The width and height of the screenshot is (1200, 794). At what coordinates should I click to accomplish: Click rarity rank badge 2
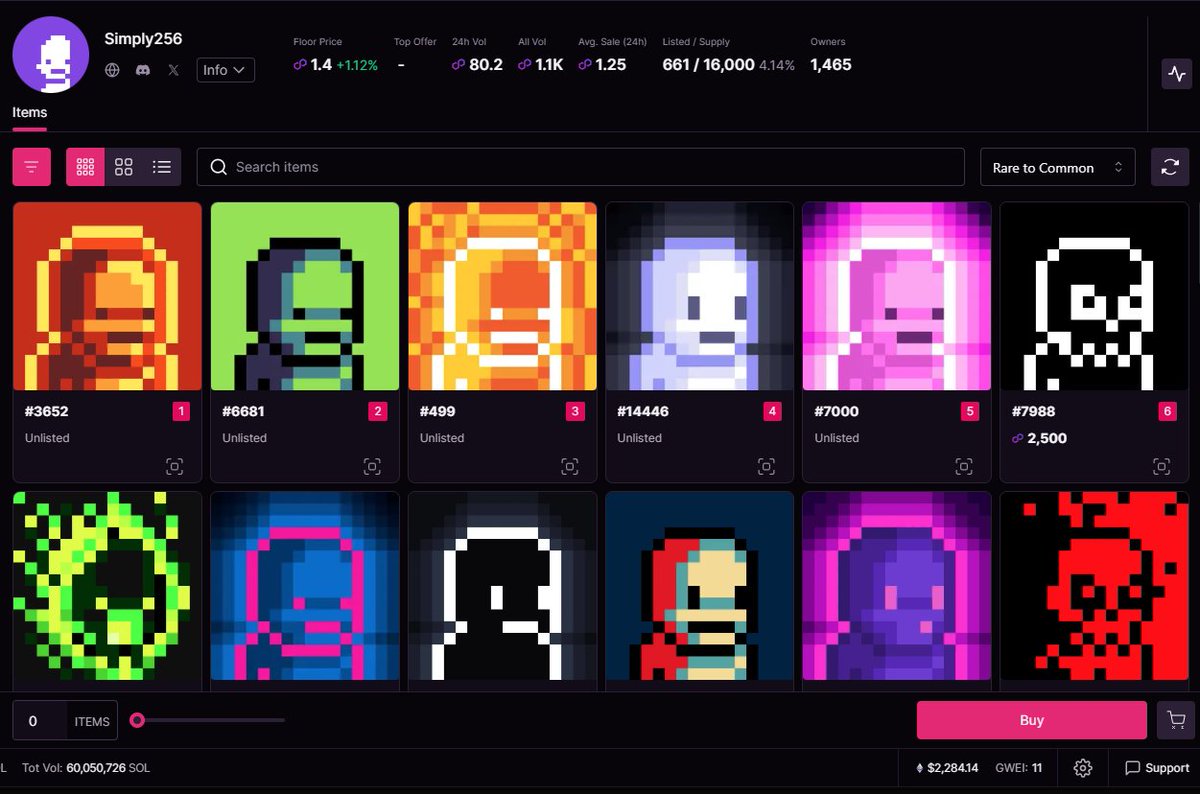(377, 411)
